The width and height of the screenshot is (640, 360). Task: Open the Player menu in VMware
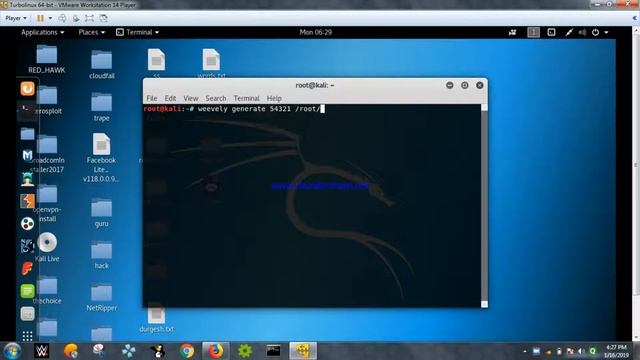pyautogui.click(x=16, y=18)
